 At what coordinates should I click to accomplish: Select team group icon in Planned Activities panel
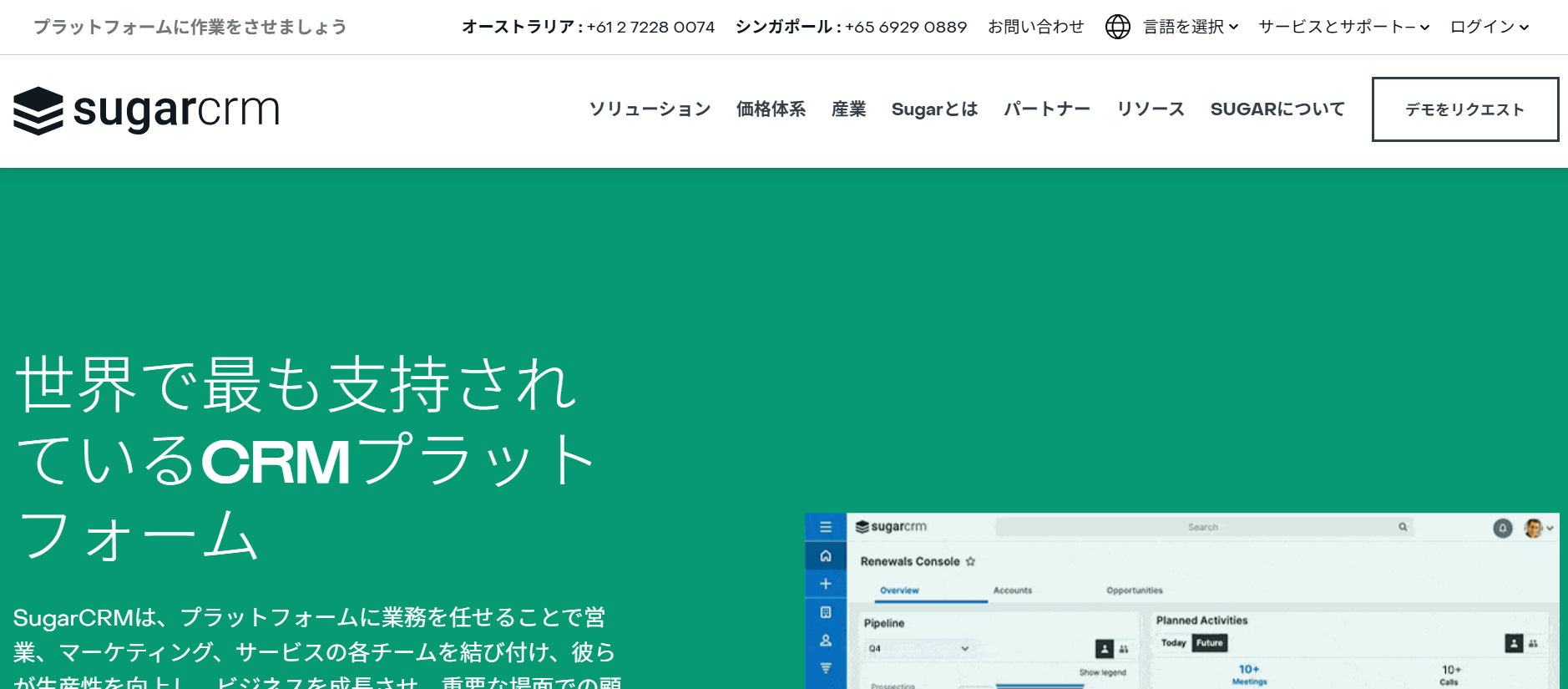tap(1533, 643)
